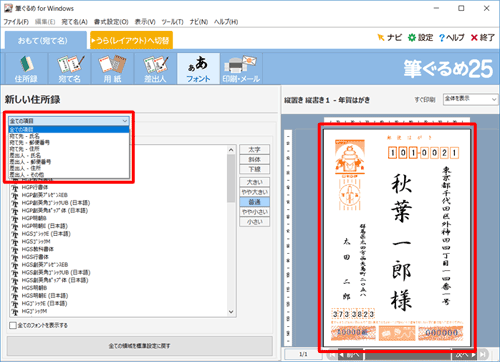Toggle 下線 underline style
Screen dimensions: 500x362
click(x=254, y=169)
